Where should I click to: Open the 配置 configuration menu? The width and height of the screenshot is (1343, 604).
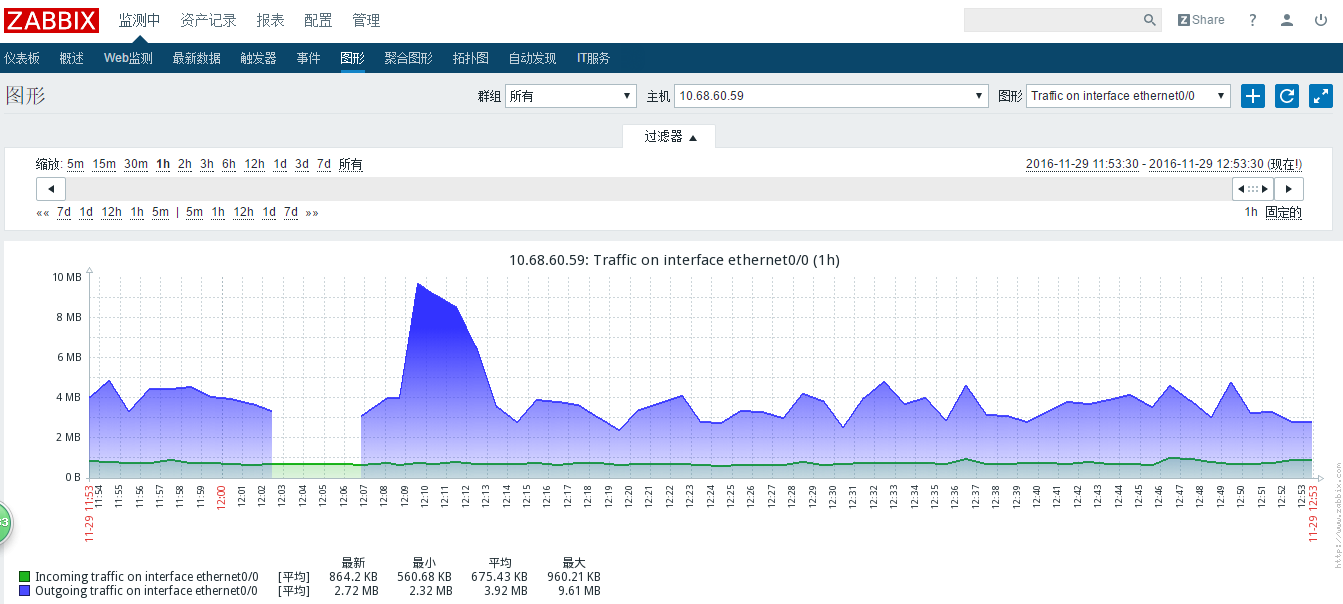(x=318, y=20)
